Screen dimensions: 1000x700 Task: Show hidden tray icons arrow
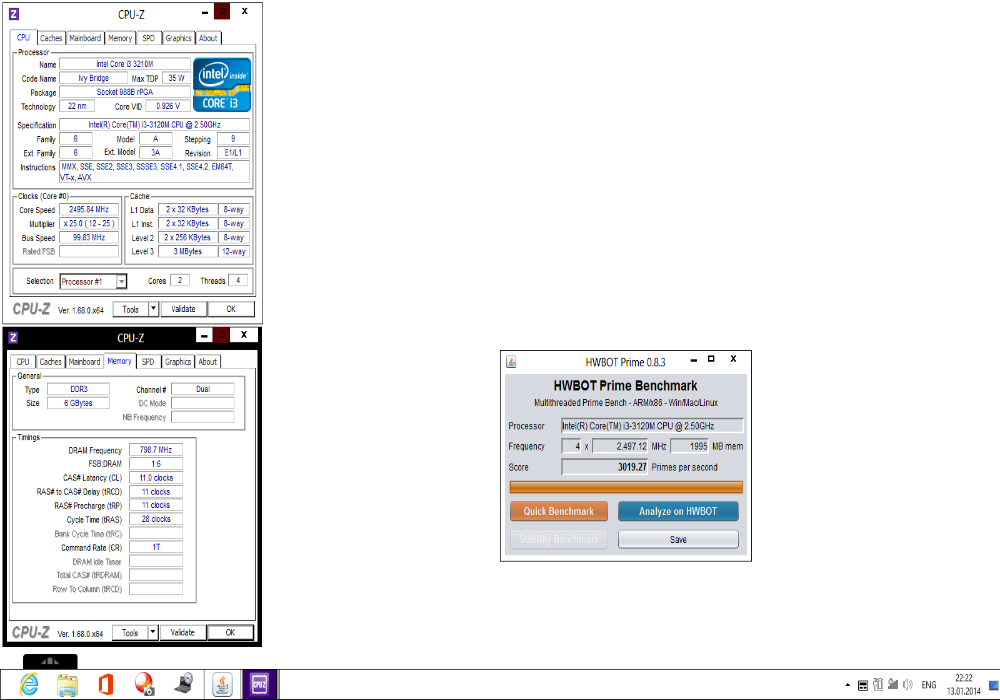tap(848, 685)
